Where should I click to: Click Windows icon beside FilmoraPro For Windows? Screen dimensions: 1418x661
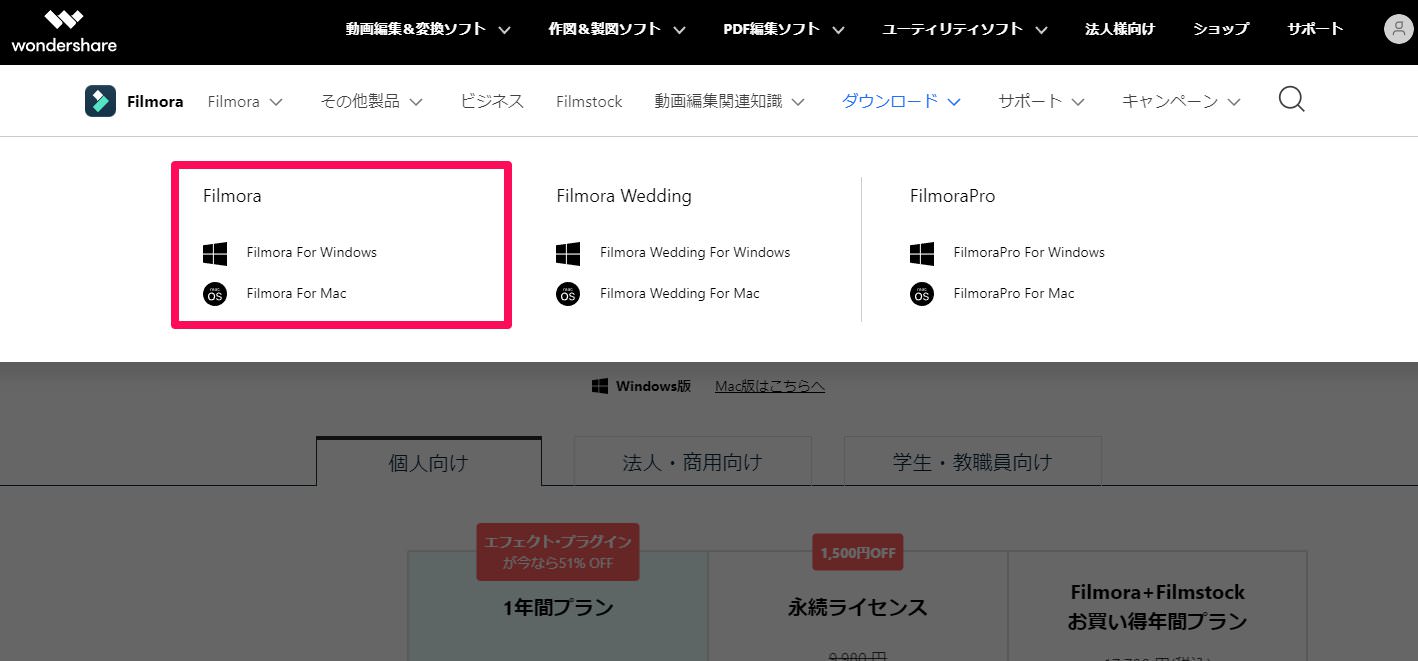click(x=922, y=253)
